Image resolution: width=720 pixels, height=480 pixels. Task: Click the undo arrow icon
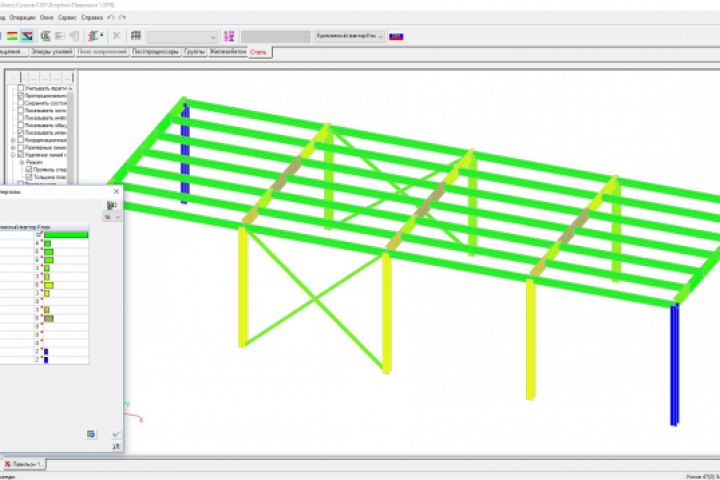[x=111, y=17]
